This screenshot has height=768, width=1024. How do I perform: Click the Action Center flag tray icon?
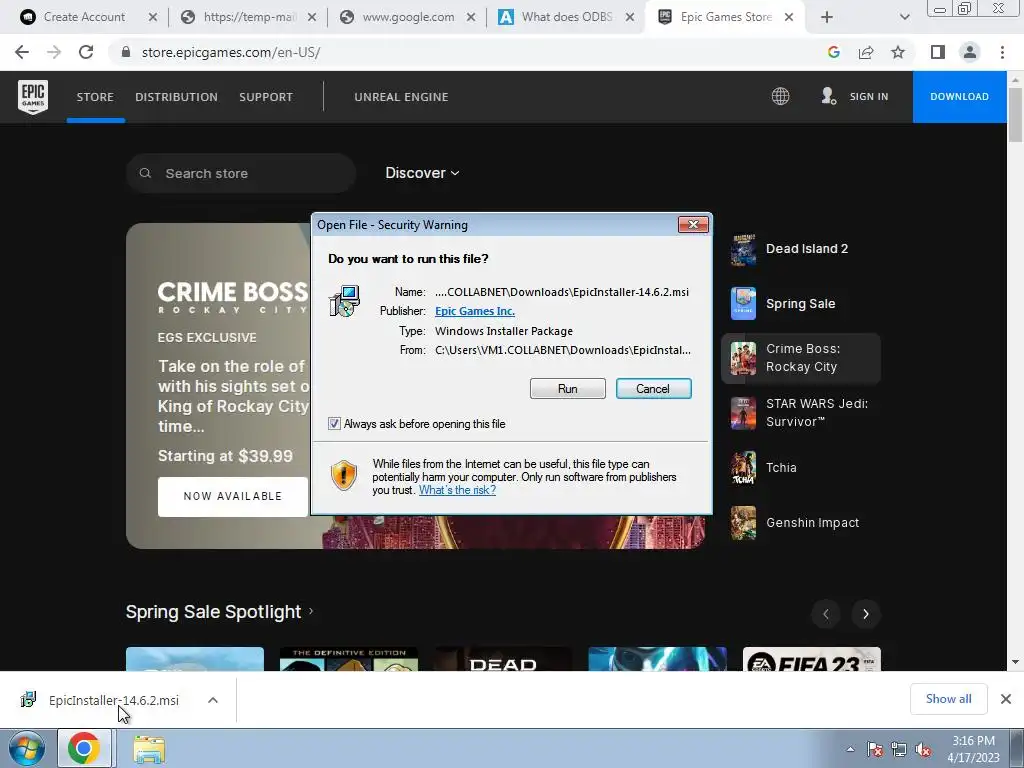click(874, 750)
